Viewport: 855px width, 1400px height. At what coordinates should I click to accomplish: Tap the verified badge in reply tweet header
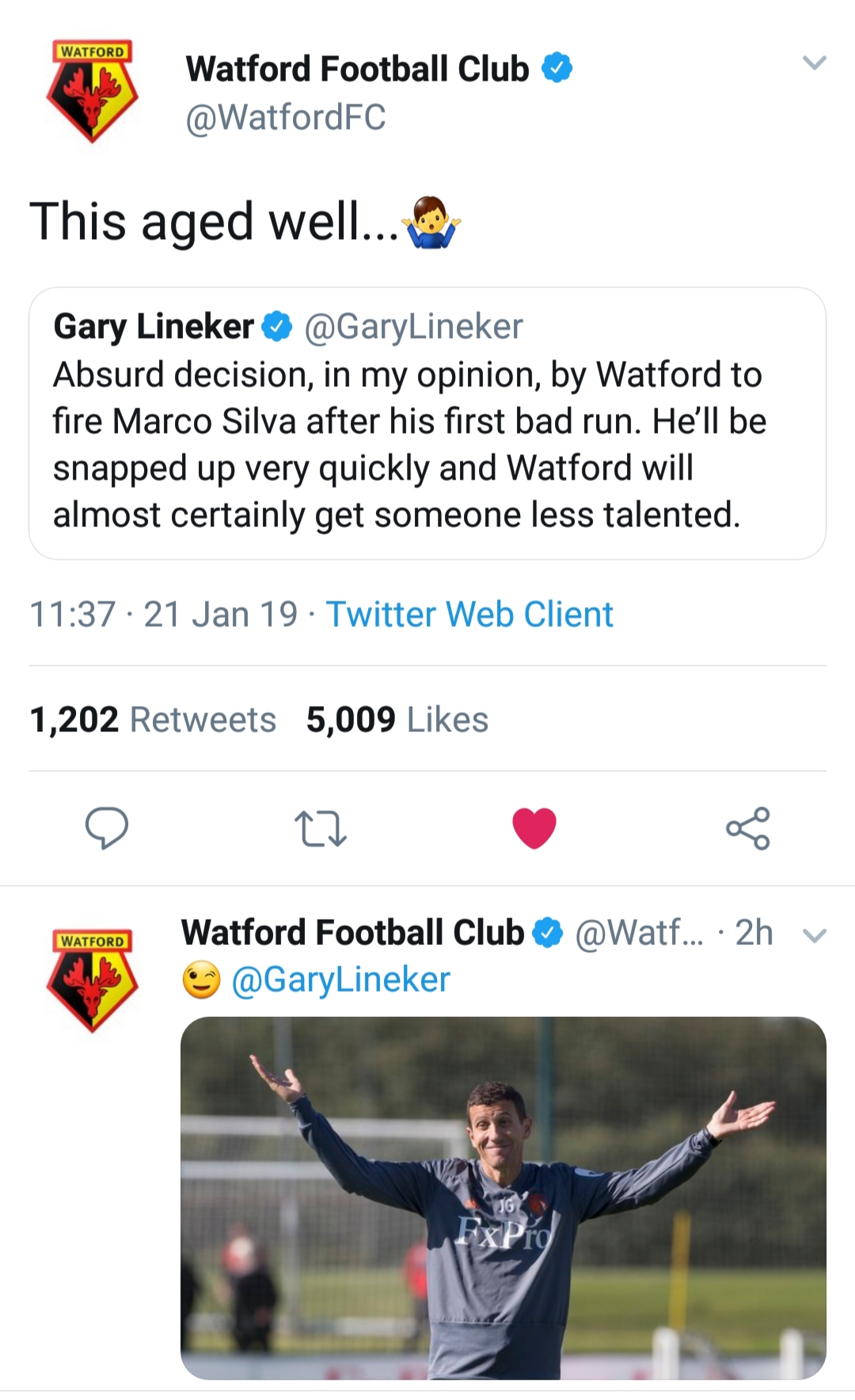click(x=547, y=933)
